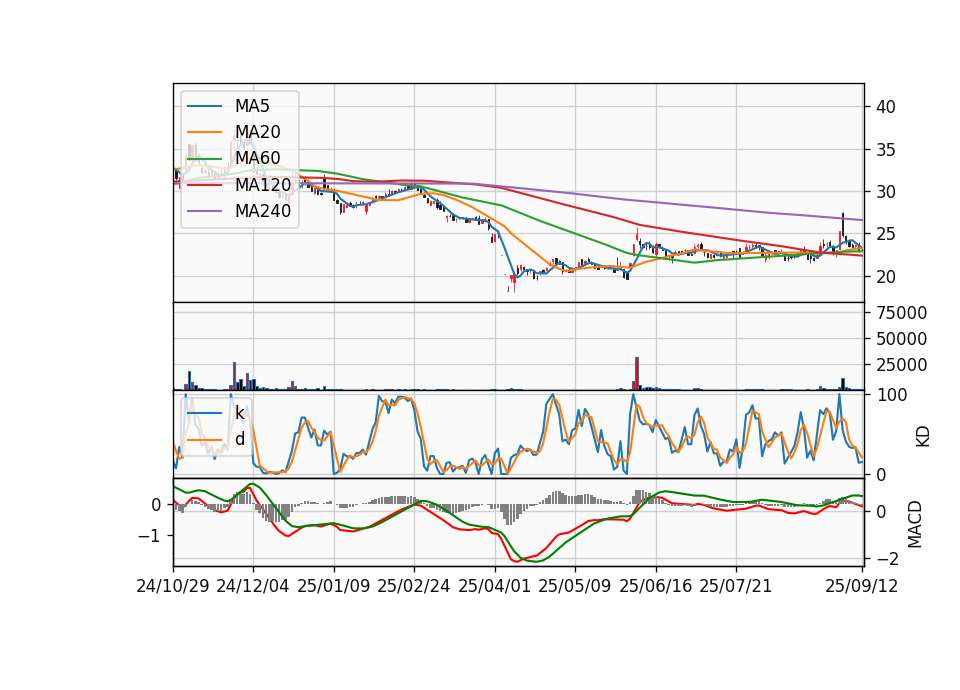Screen dimensions: 960x690
Task: Click the price axis value 40
Action: [885, 107]
